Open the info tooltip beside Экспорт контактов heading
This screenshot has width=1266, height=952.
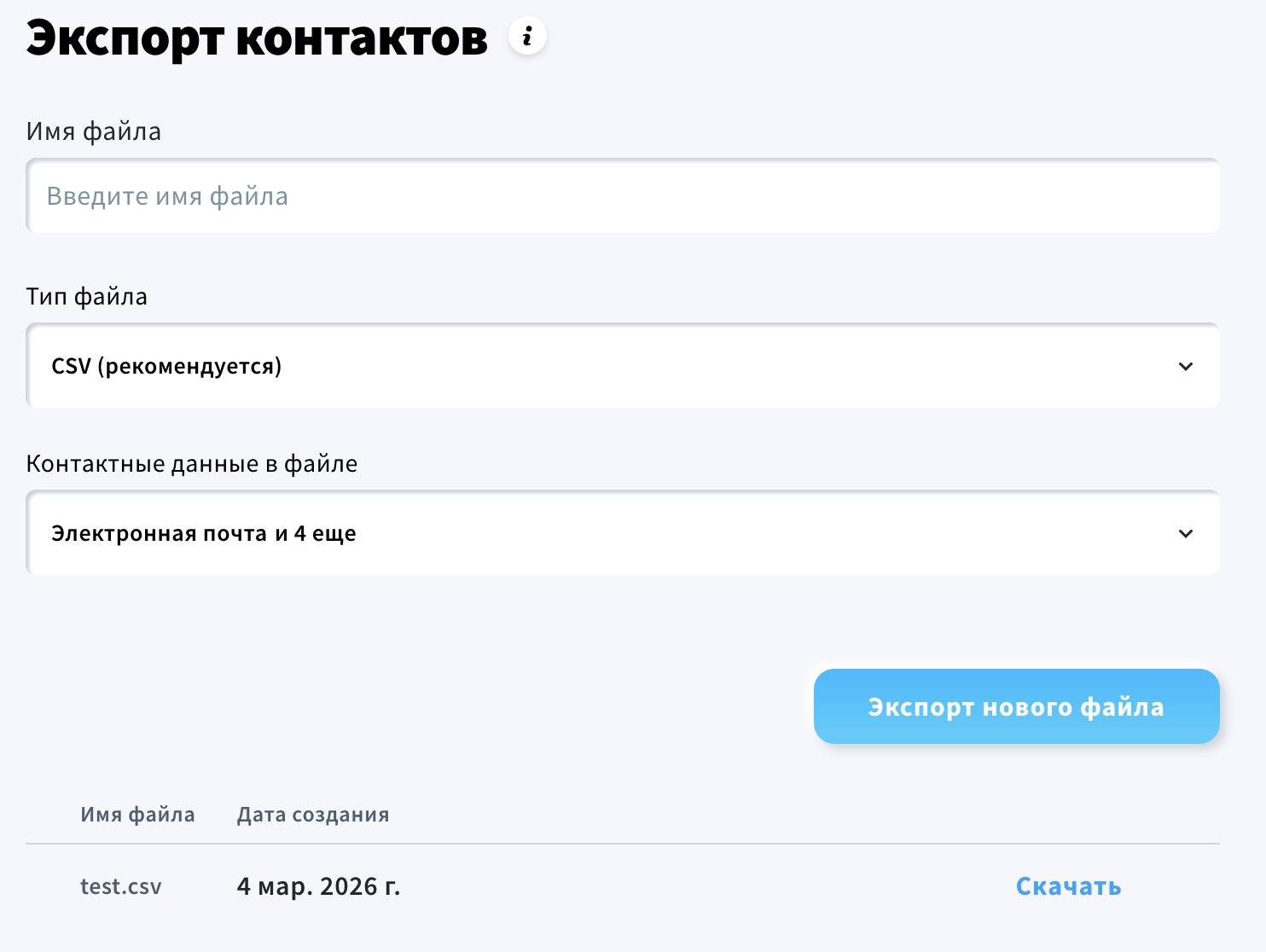tap(527, 36)
